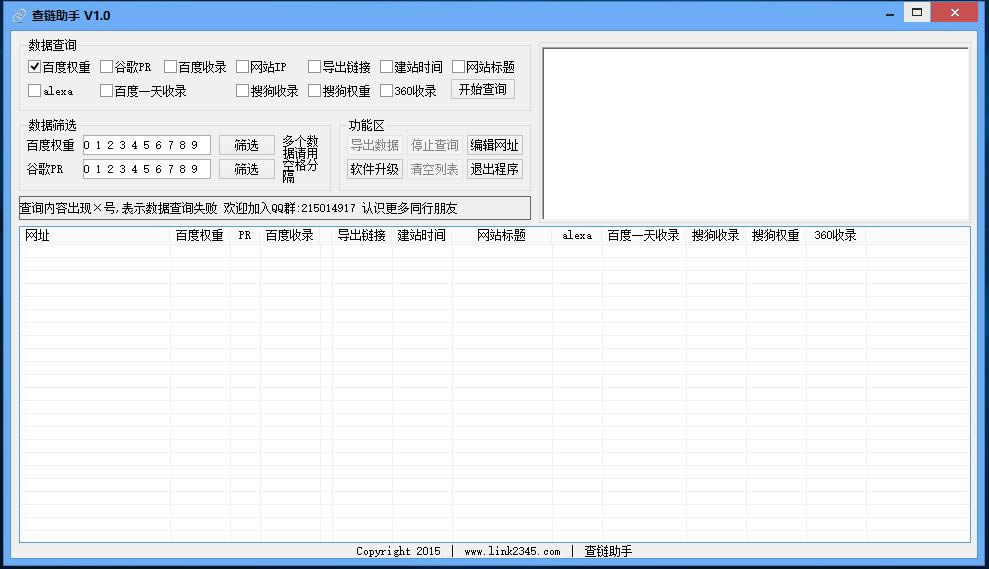Image resolution: width=989 pixels, height=569 pixels.
Task: Click inside the large blank text box
Action: point(755,132)
